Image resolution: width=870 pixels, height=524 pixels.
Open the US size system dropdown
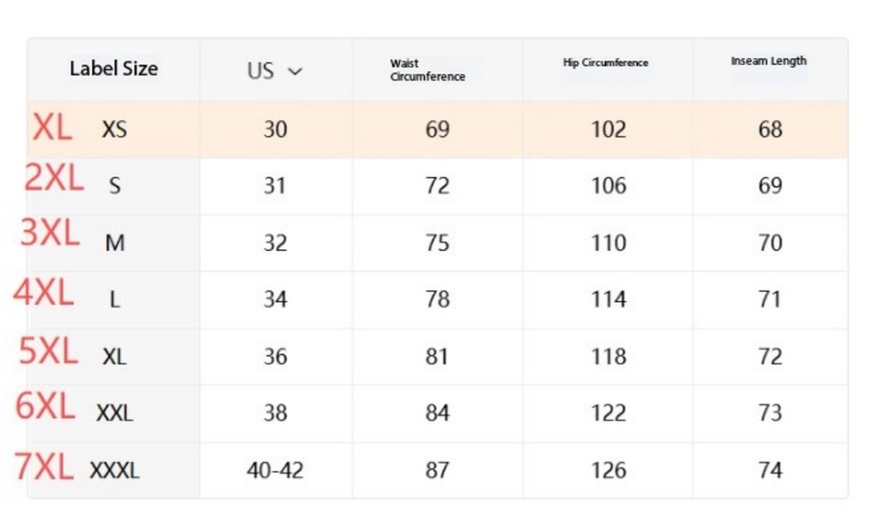point(274,71)
